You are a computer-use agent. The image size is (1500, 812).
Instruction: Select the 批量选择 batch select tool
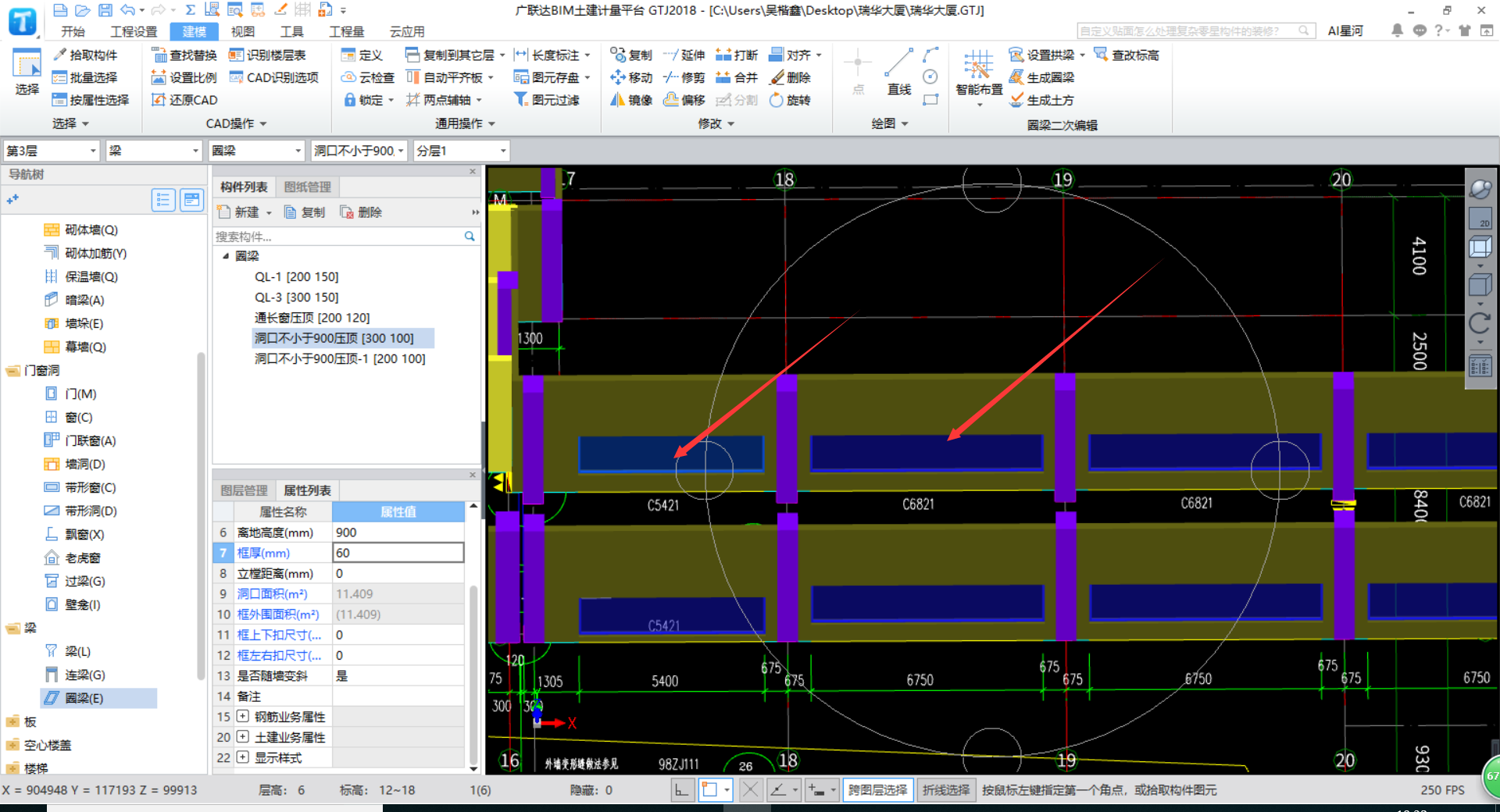[84, 77]
